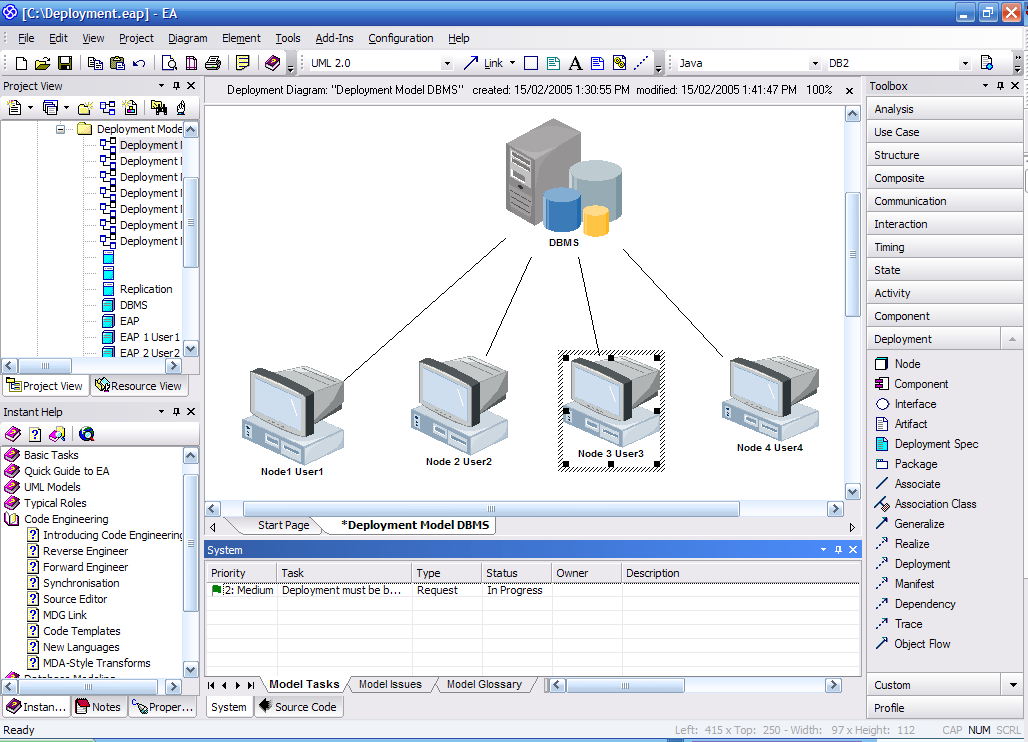
Task: Click the web search icon in Instant Help
Action: 86,434
